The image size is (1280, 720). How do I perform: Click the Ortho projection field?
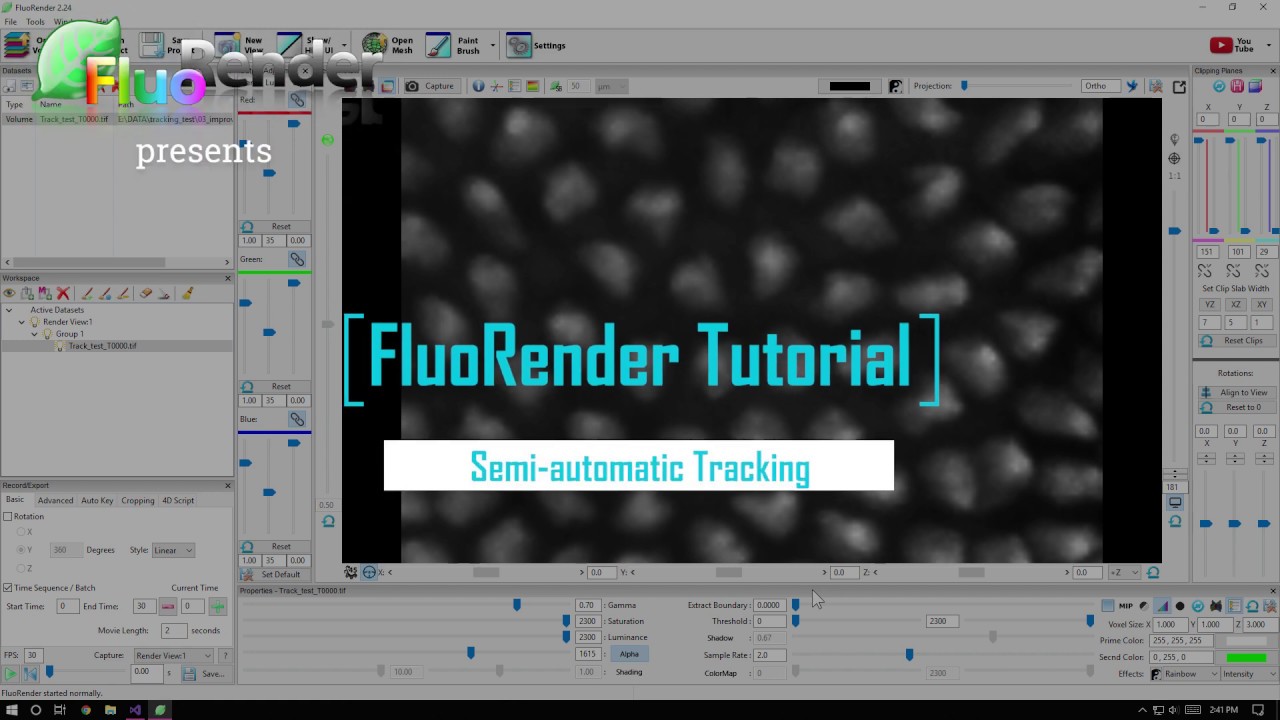1100,86
